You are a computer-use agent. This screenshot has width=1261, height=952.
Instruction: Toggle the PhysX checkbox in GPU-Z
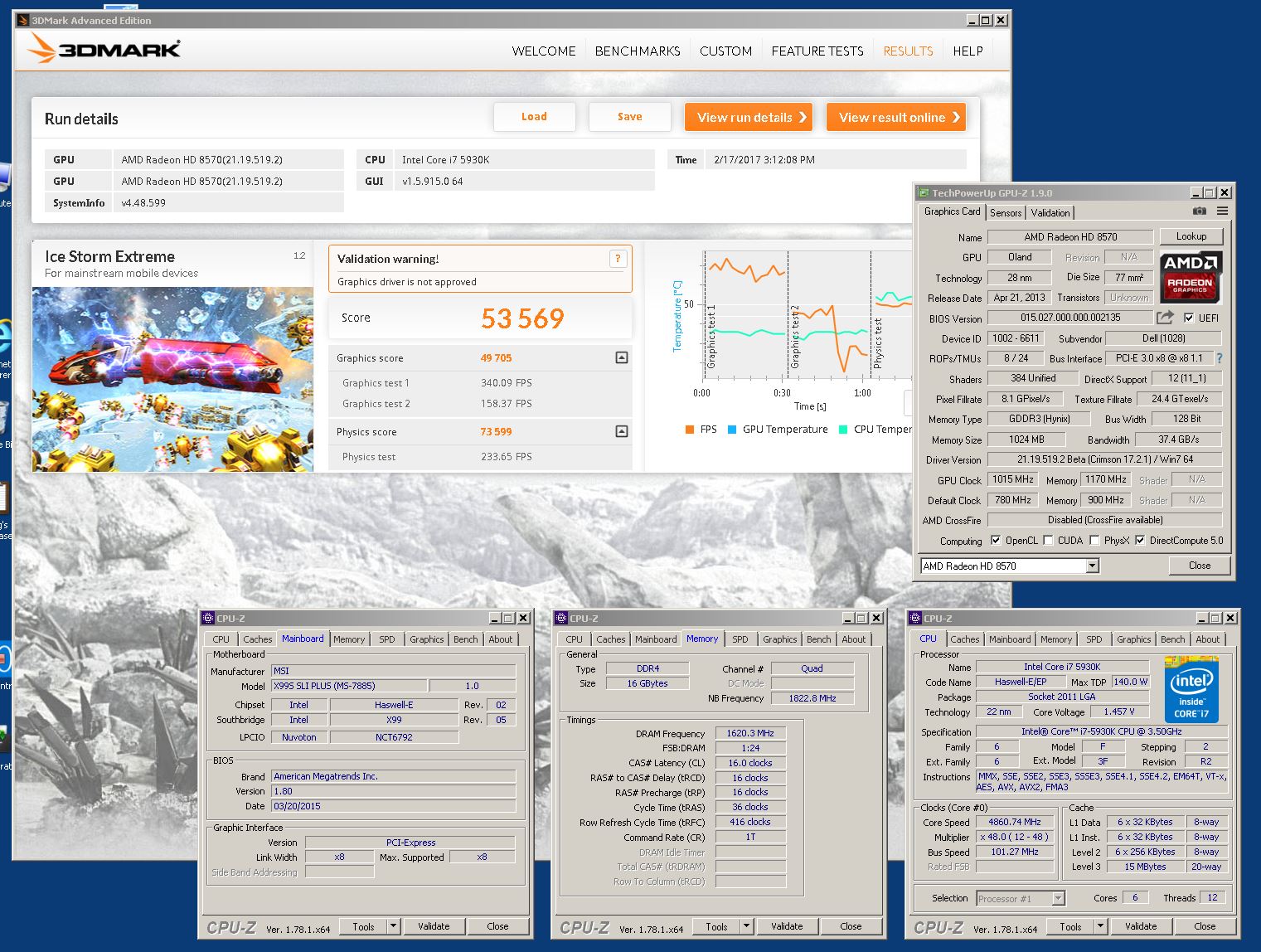point(1094,540)
